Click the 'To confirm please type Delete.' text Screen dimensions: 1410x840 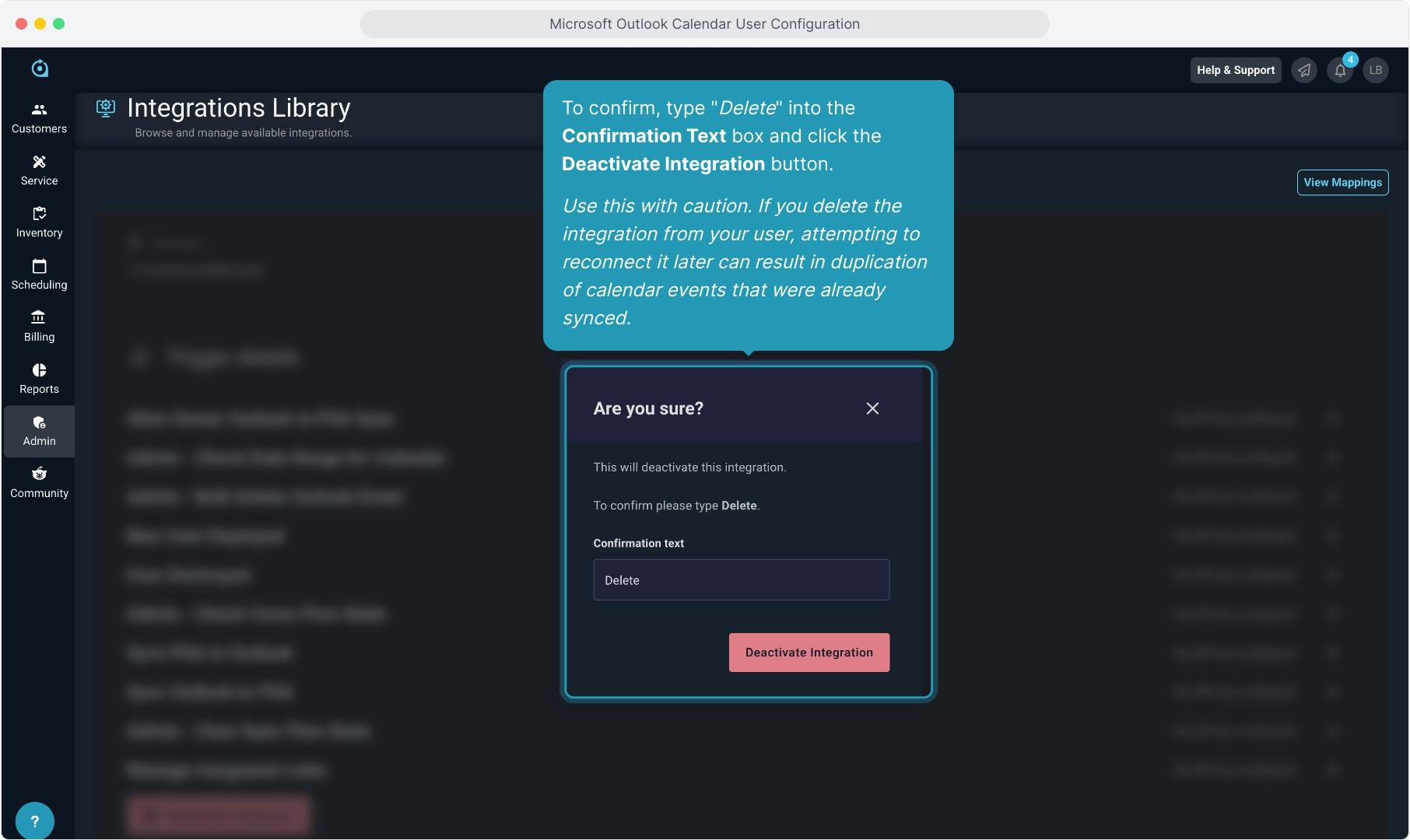pos(677,506)
